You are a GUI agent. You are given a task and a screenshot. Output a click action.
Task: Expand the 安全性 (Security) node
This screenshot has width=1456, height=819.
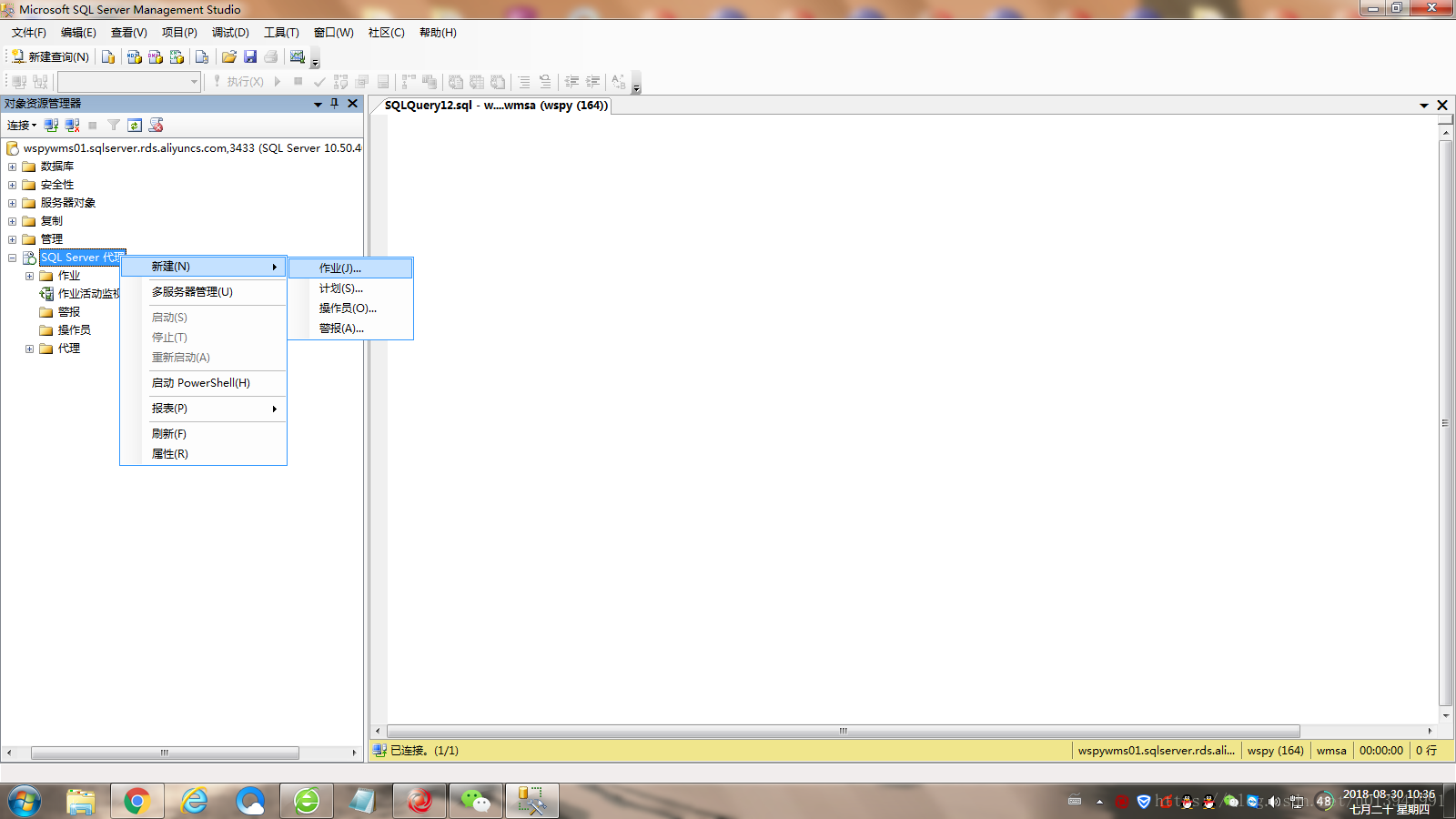[x=12, y=185]
